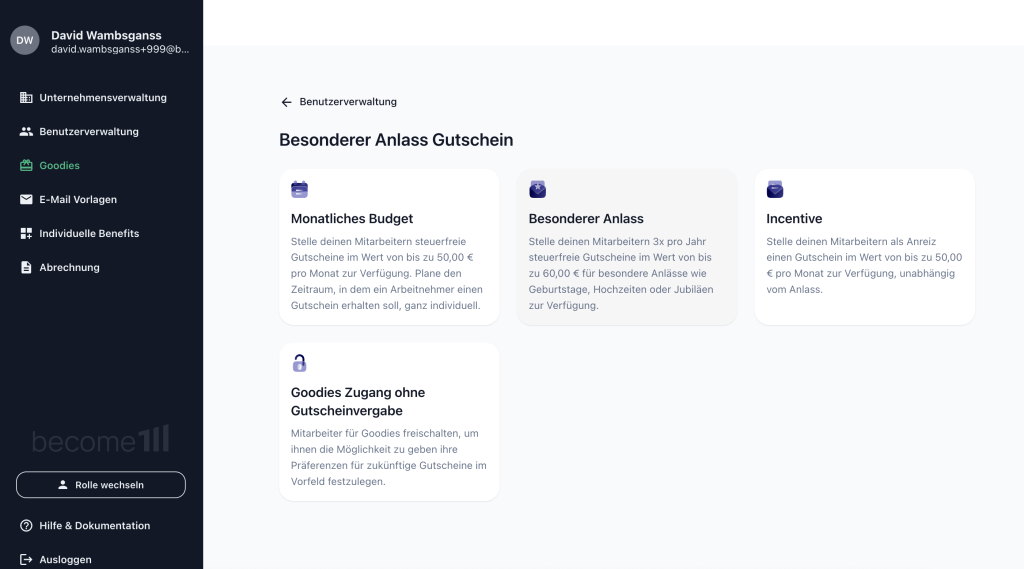The width and height of the screenshot is (1024, 569).
Task: Click the Ausloggen exit icon
Action: tap(26, 559)
